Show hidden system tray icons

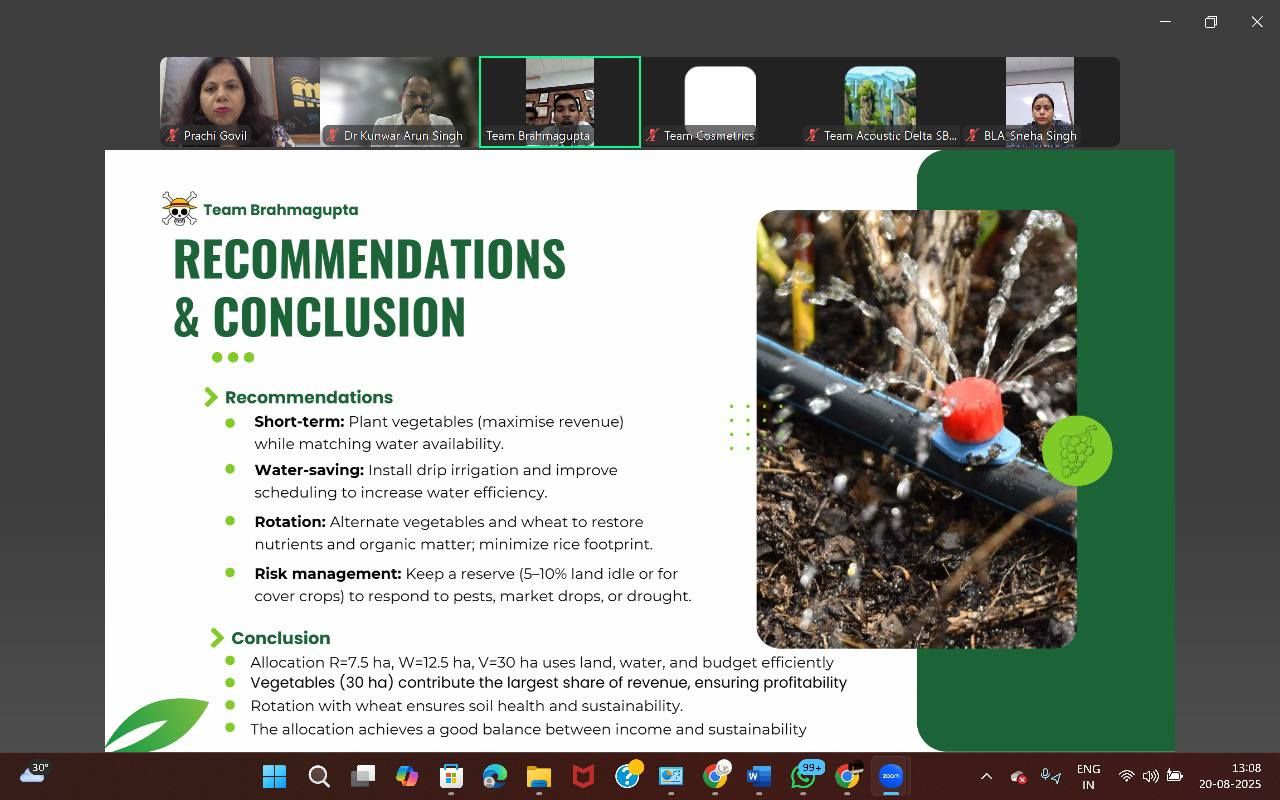986,776
